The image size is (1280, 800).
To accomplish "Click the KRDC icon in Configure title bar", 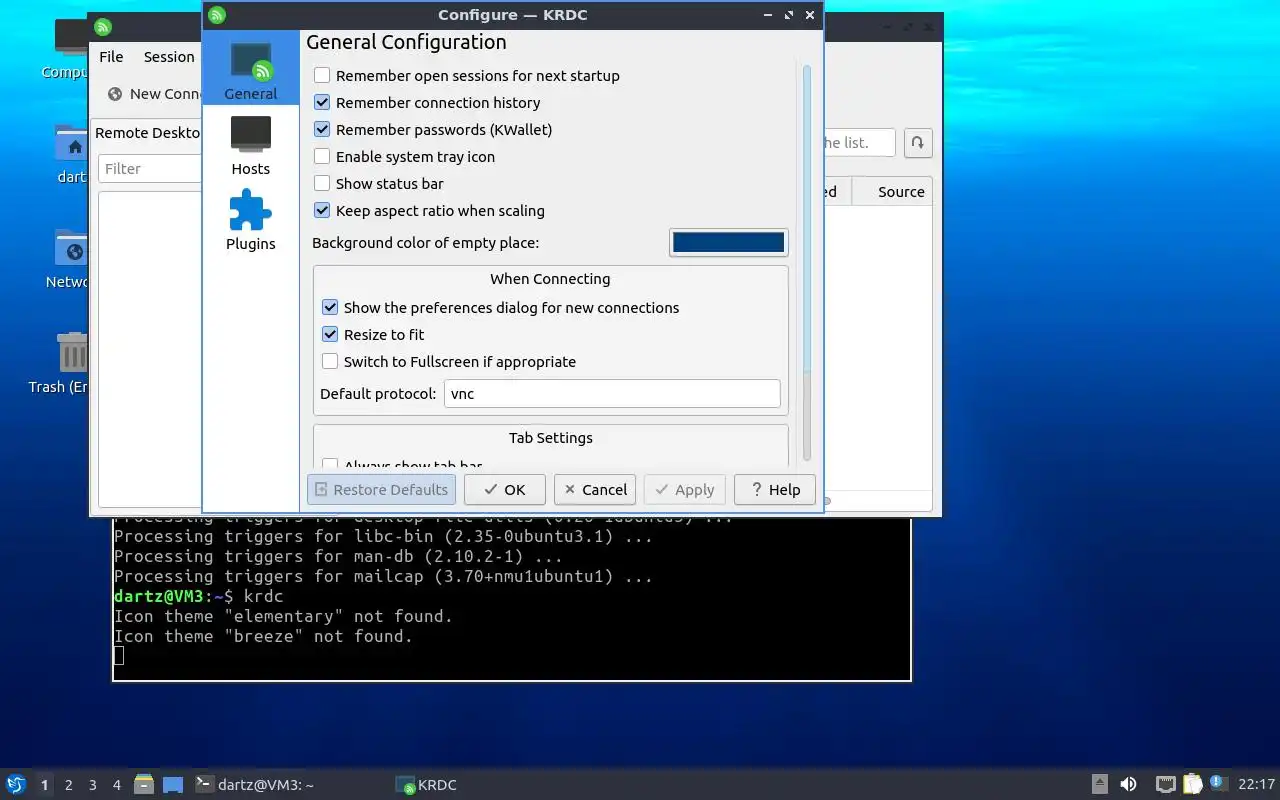I will [x=217, y=15].
